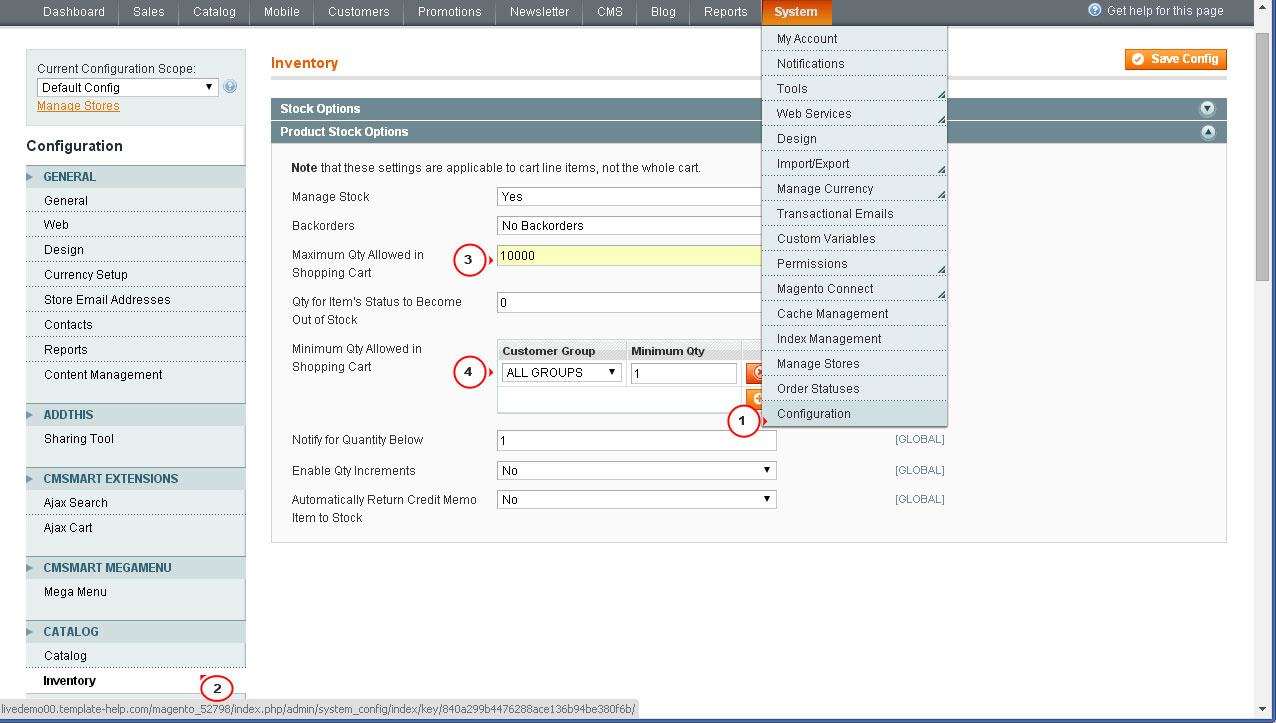The width and height of the screenshot is (1276, 723).
Task: Select Configuration from System menu
Action: point(854,414)
